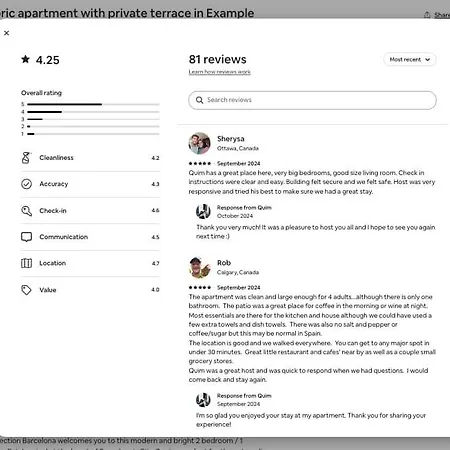Image resolution: width=450 pixels, height=450 pixels.
Task: Close the reviews modal with the X
Action: click(6, 33)
